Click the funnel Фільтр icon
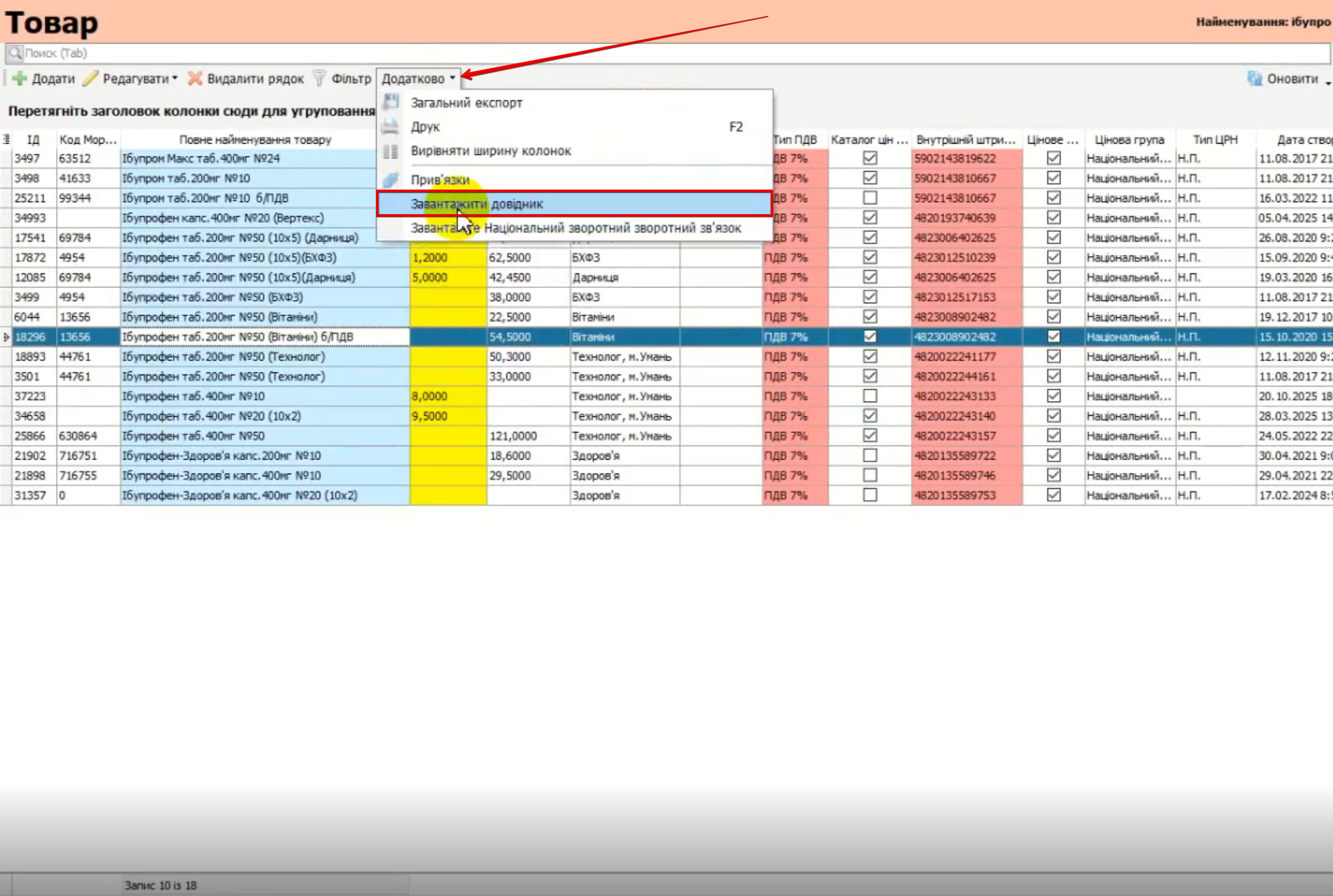This screenshot has height=896, width=1333. [x=320, y=78]
